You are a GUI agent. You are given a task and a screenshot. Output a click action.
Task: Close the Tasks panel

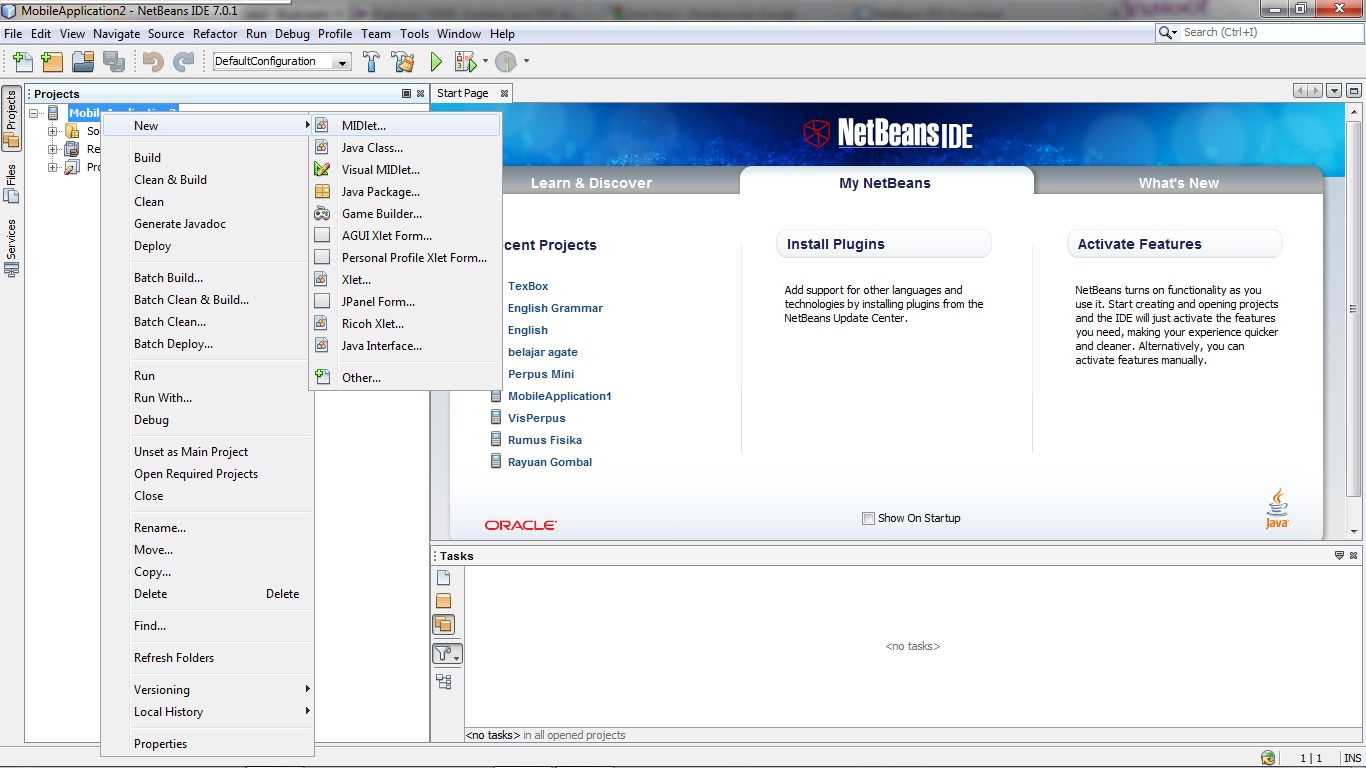coord(1354,555)
